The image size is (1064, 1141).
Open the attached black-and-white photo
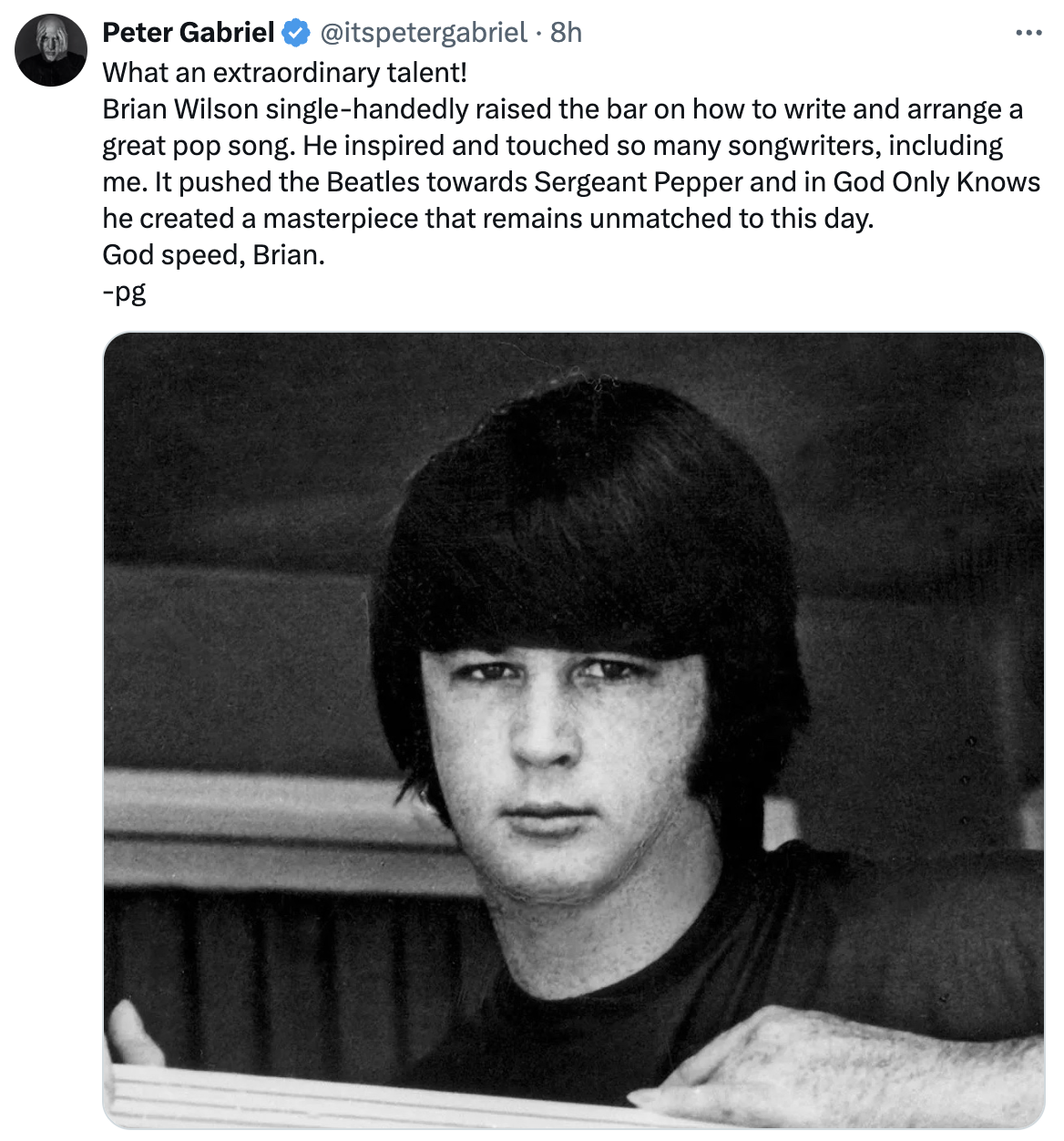573,729
